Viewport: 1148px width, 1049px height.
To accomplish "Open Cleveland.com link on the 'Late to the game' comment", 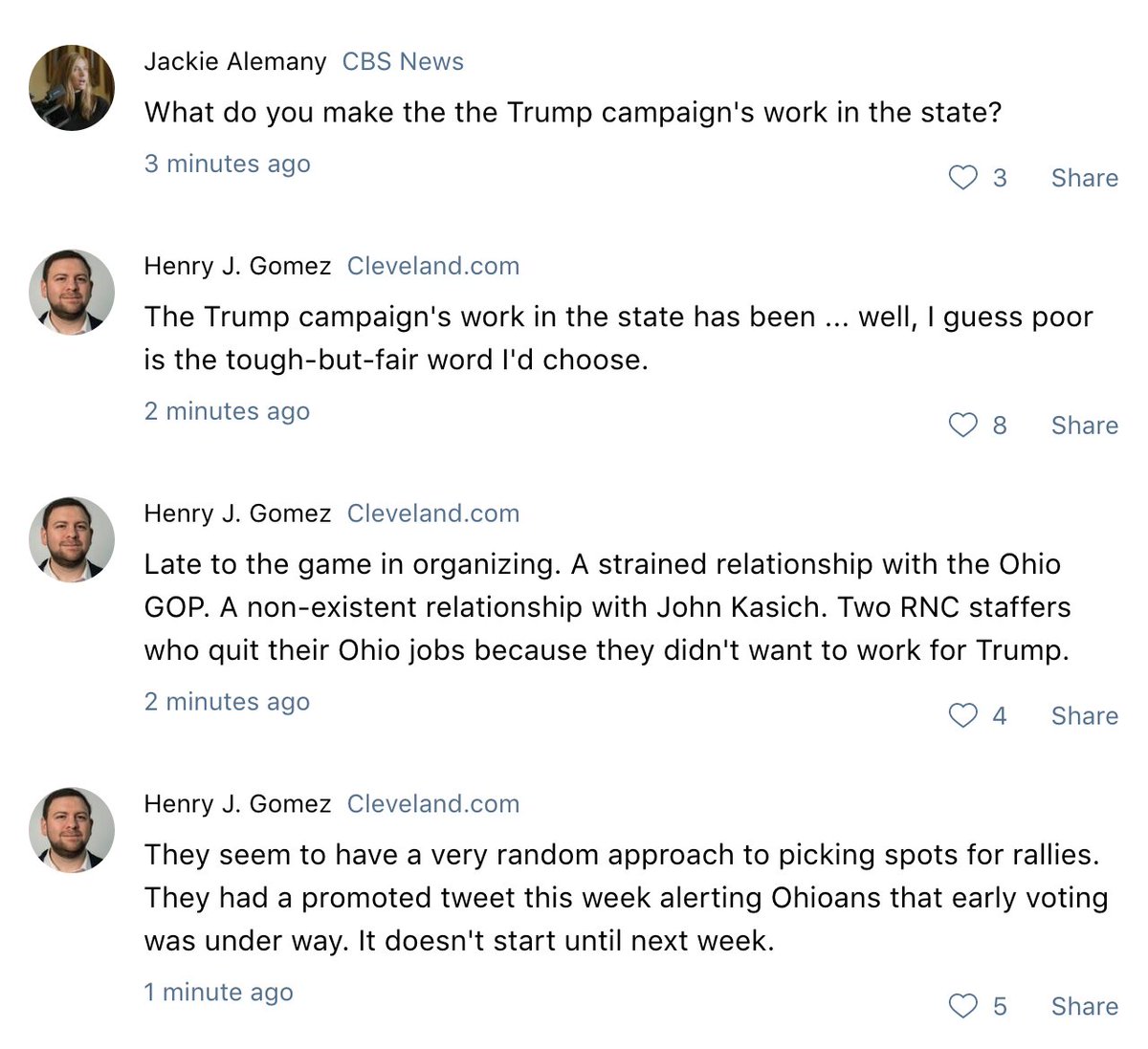I will pos(432,514).
